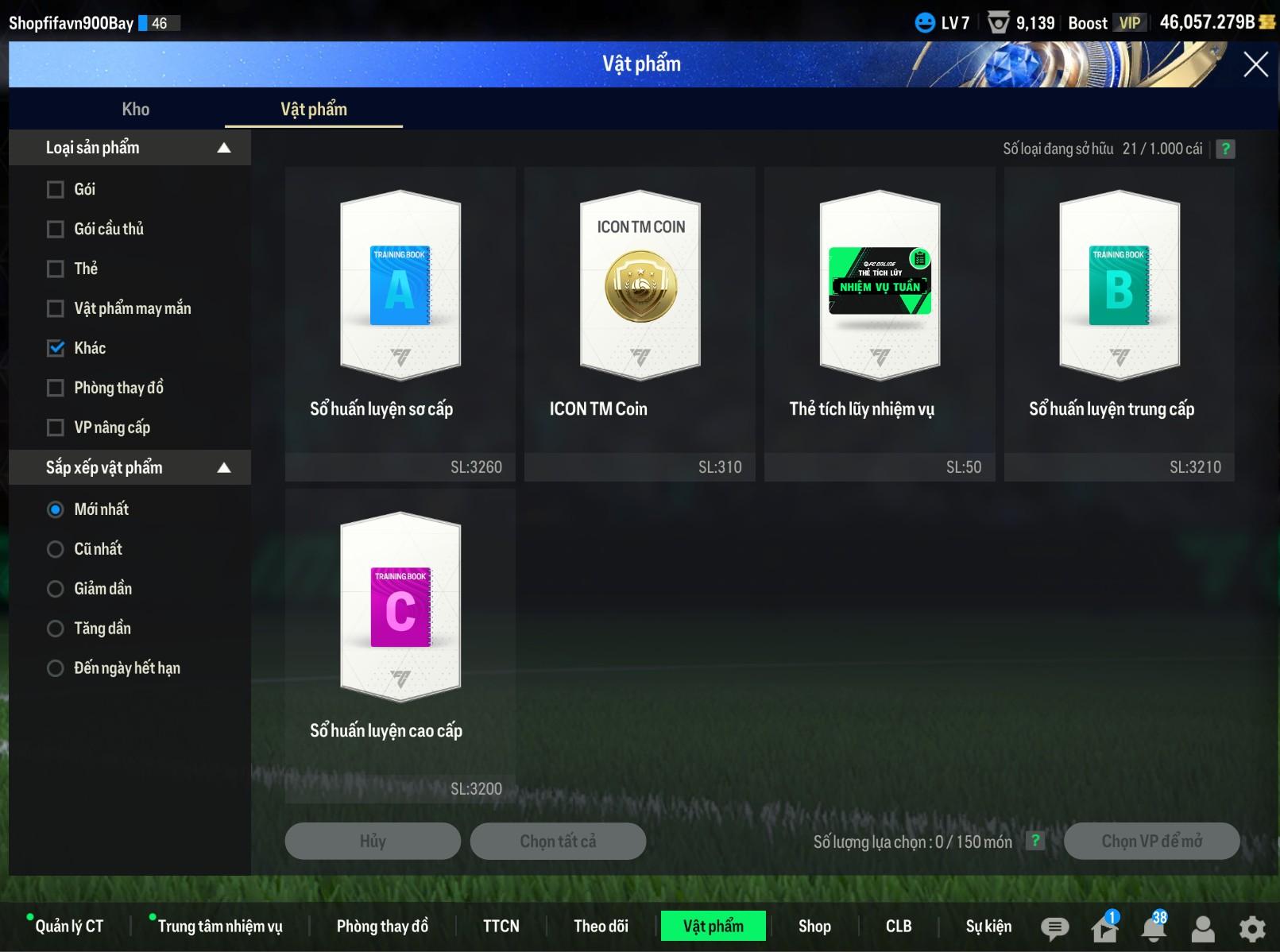Uncheck the Khác filter checkbox
The width and height of the screenshot is (1280, 952).
[56, 348]
